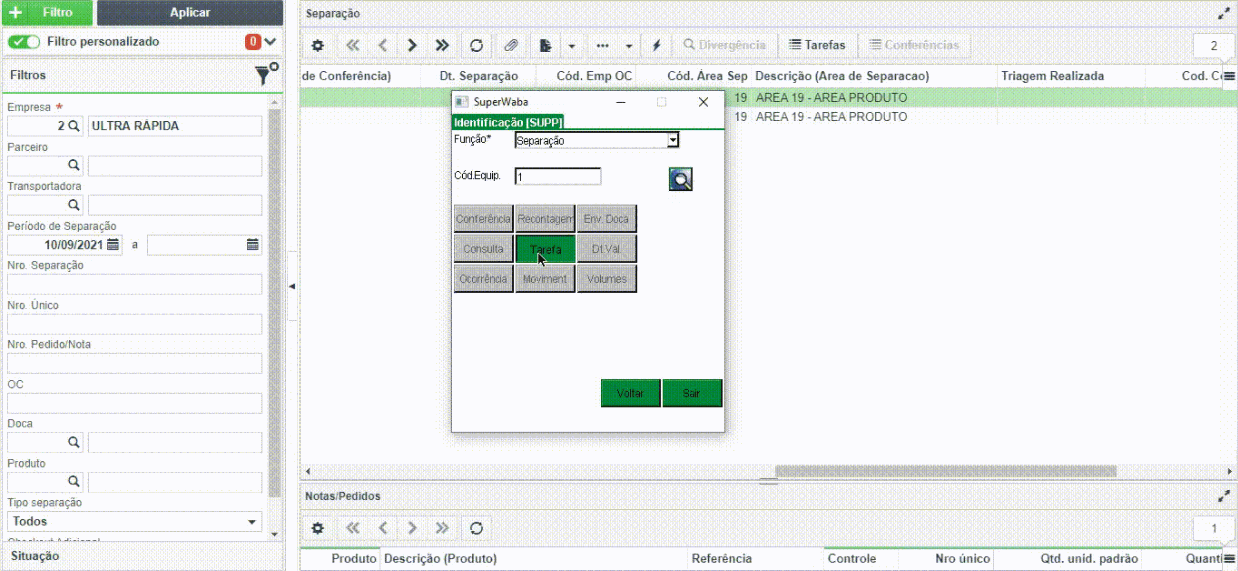Click the attachment paperclip icon
1238x571 pixels.
click(511, 45)
